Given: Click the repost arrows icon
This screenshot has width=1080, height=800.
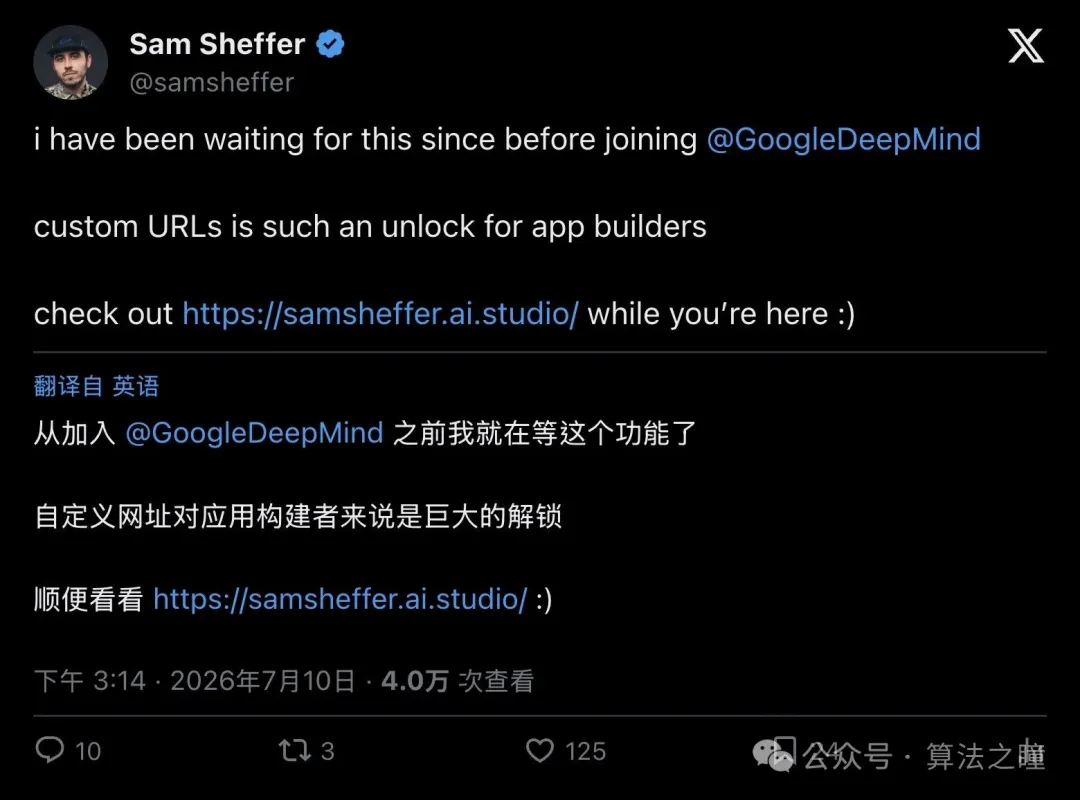Looking at the screenshot, I should click(x=295, y=750).
